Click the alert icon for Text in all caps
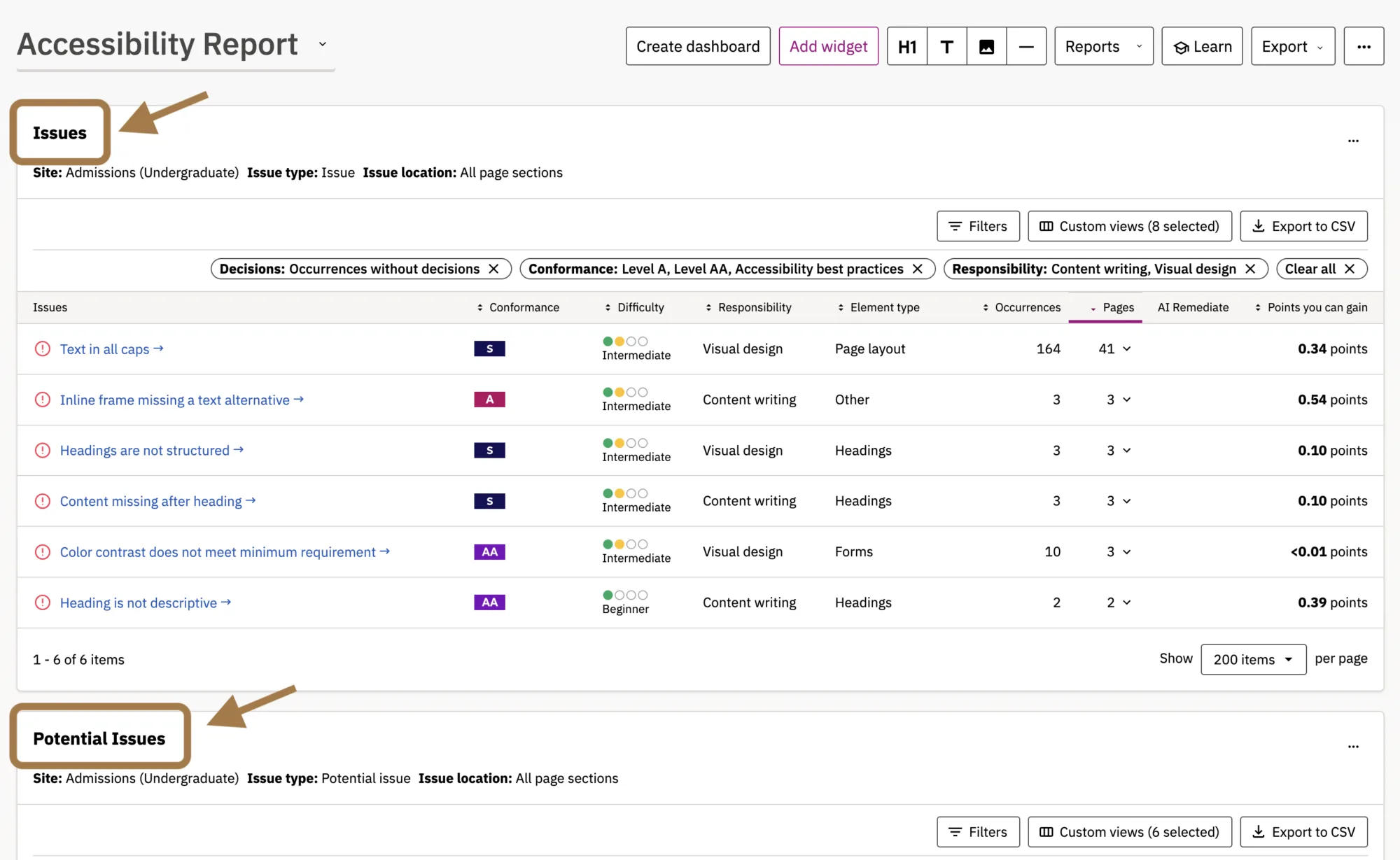 (x=43, y=348)
